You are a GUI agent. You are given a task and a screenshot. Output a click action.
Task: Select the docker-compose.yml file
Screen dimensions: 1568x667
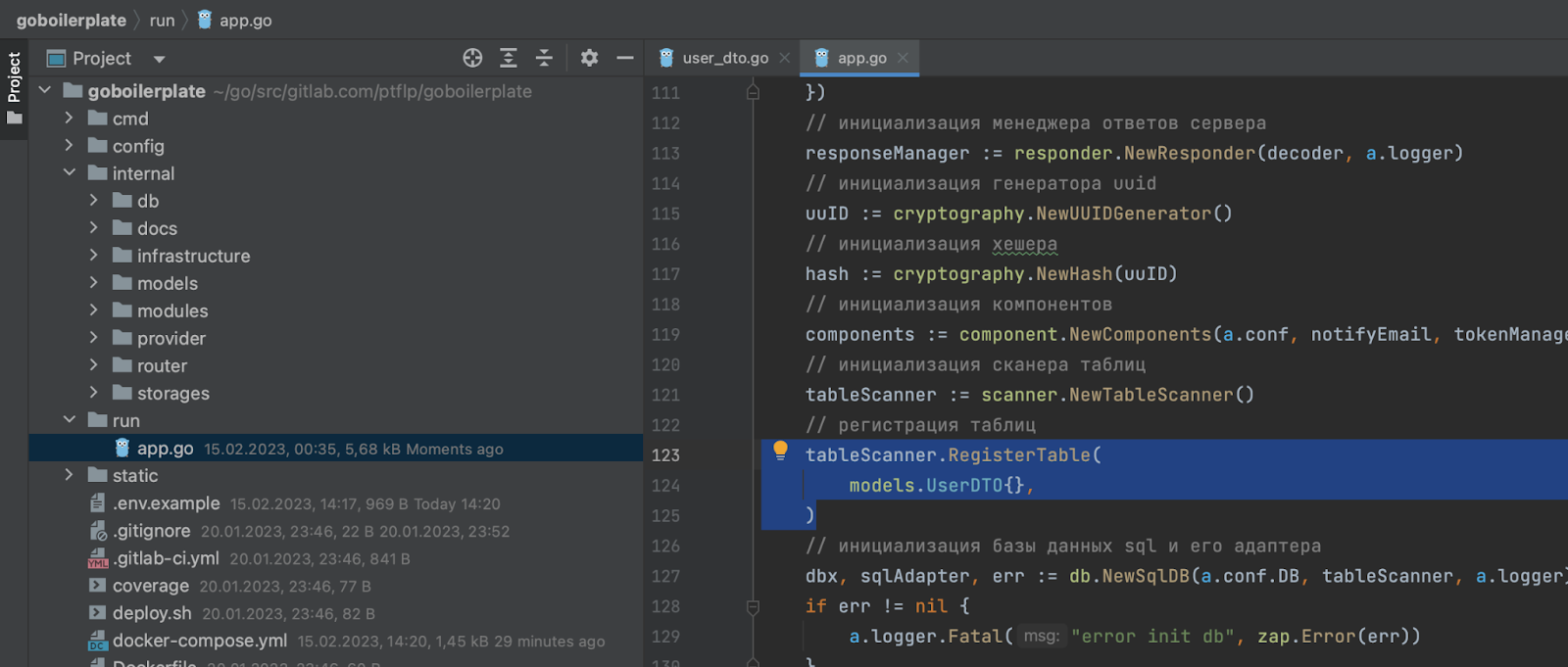pos(199,641)
